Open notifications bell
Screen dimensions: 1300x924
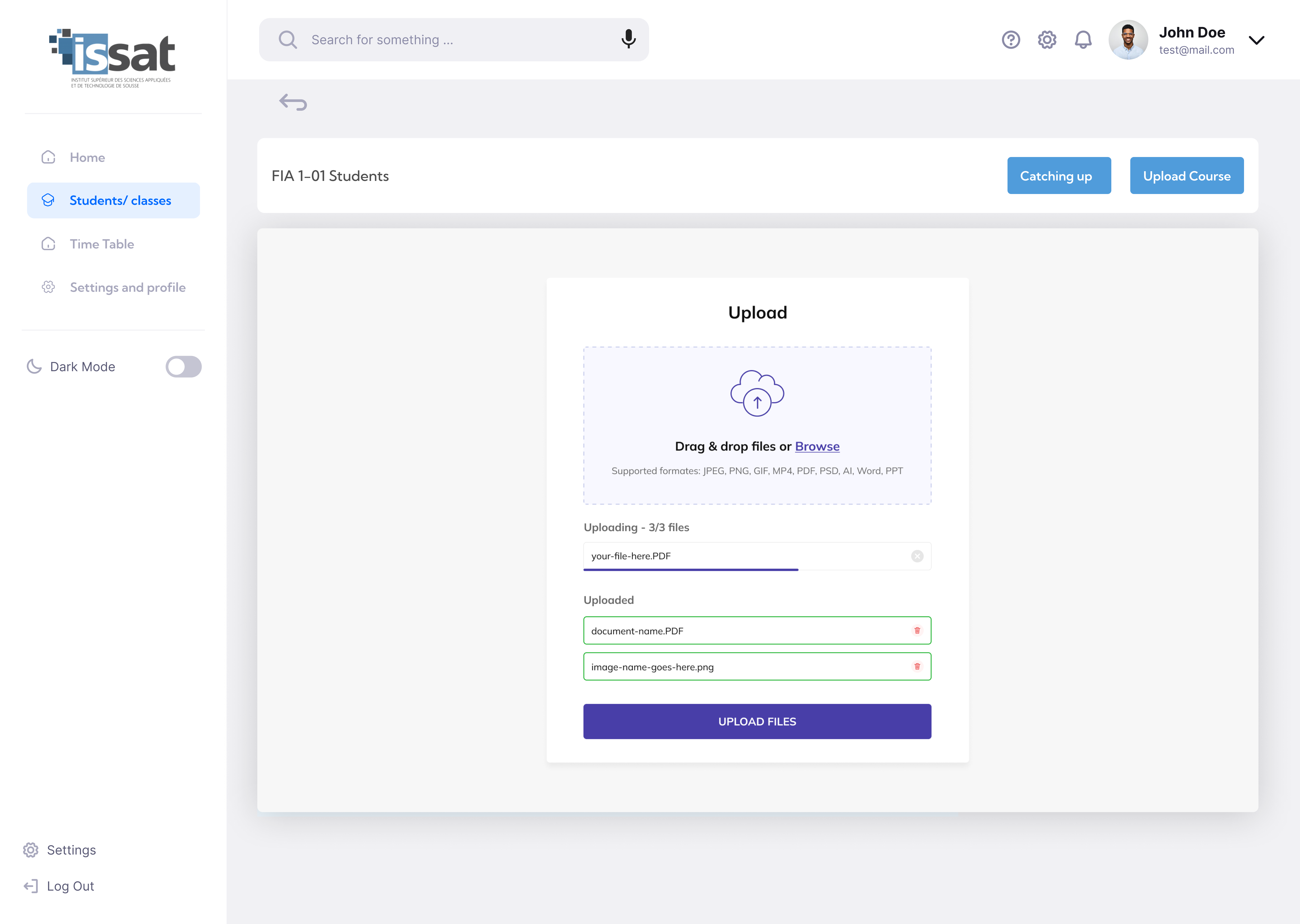[x=1083, y=40]
